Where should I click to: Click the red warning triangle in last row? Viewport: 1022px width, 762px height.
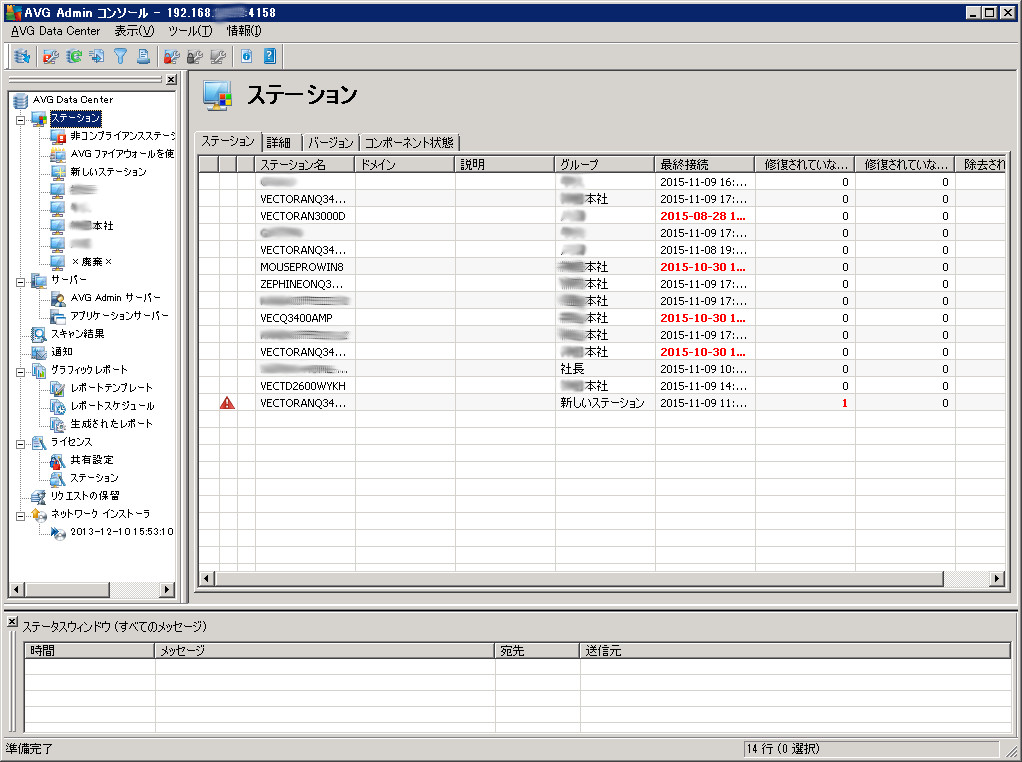pyautogui.click(x=227, y=403)
